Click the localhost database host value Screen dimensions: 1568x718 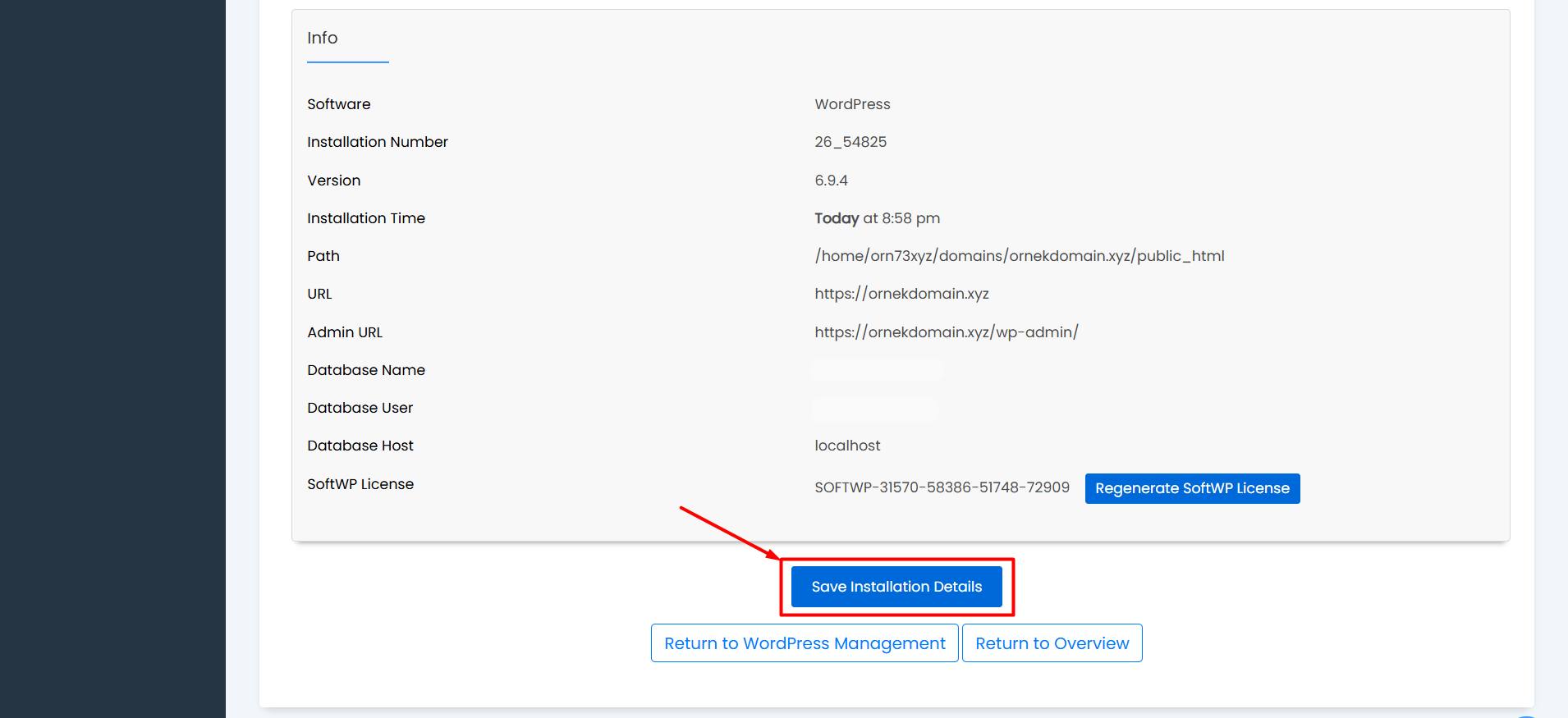pos(847,446)
